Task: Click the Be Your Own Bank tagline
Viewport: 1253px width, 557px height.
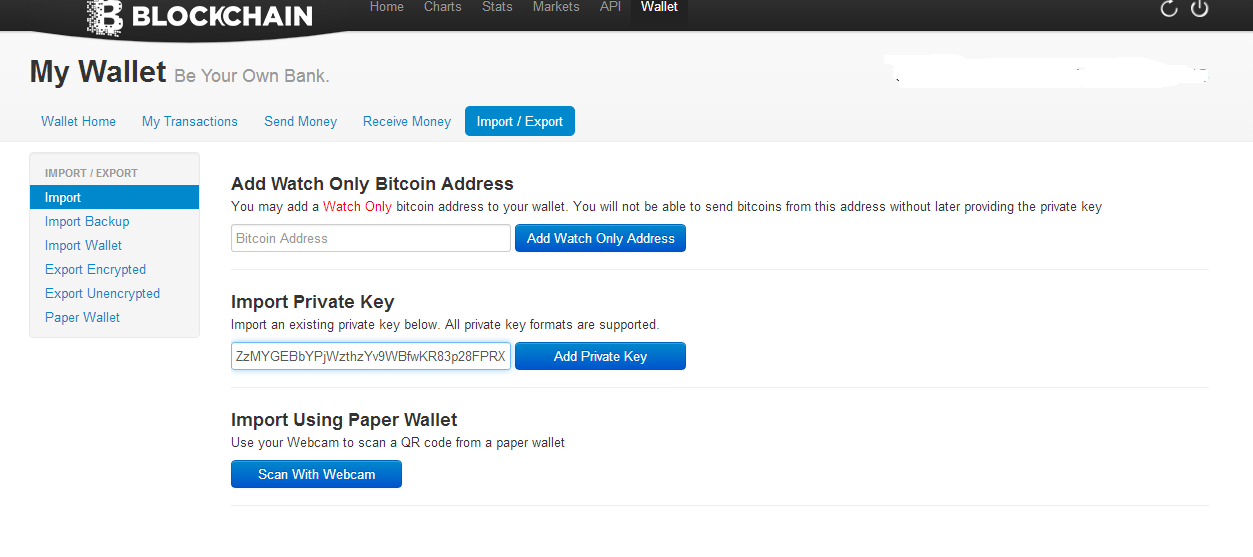Action: pyautogui.click(x=252, y=76)
